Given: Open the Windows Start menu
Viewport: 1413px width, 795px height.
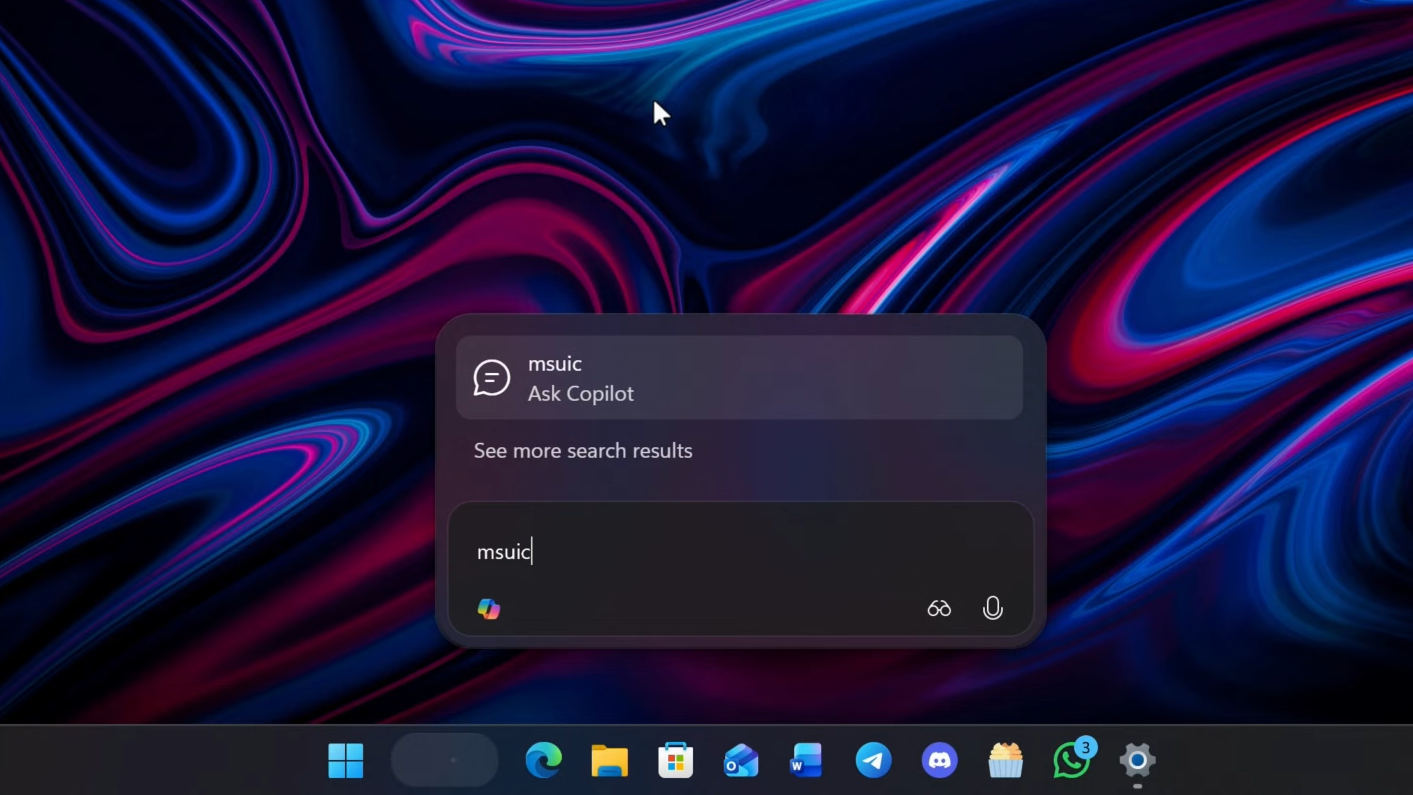Looking at the screenshot, I should [346, 761].
